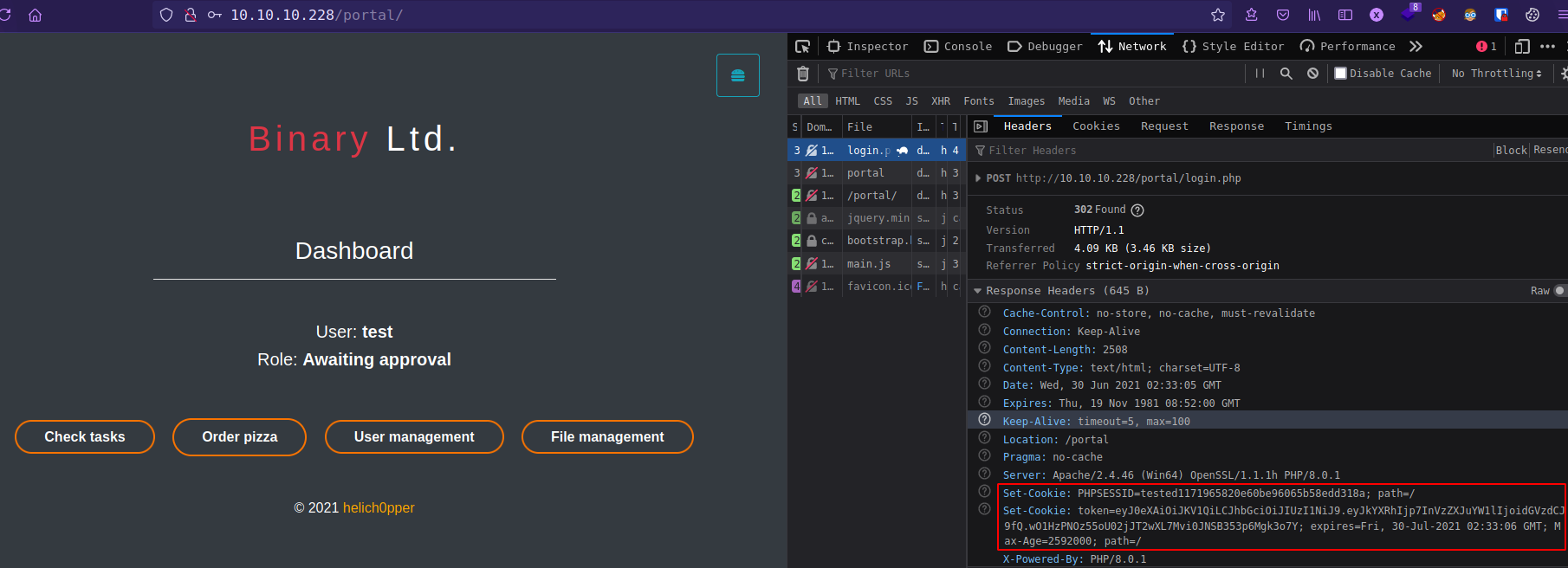Viewport: 1568px width, 568px height.
Task: Enable the Disable Cache checkbox
Action: (x=1341, y=74)
